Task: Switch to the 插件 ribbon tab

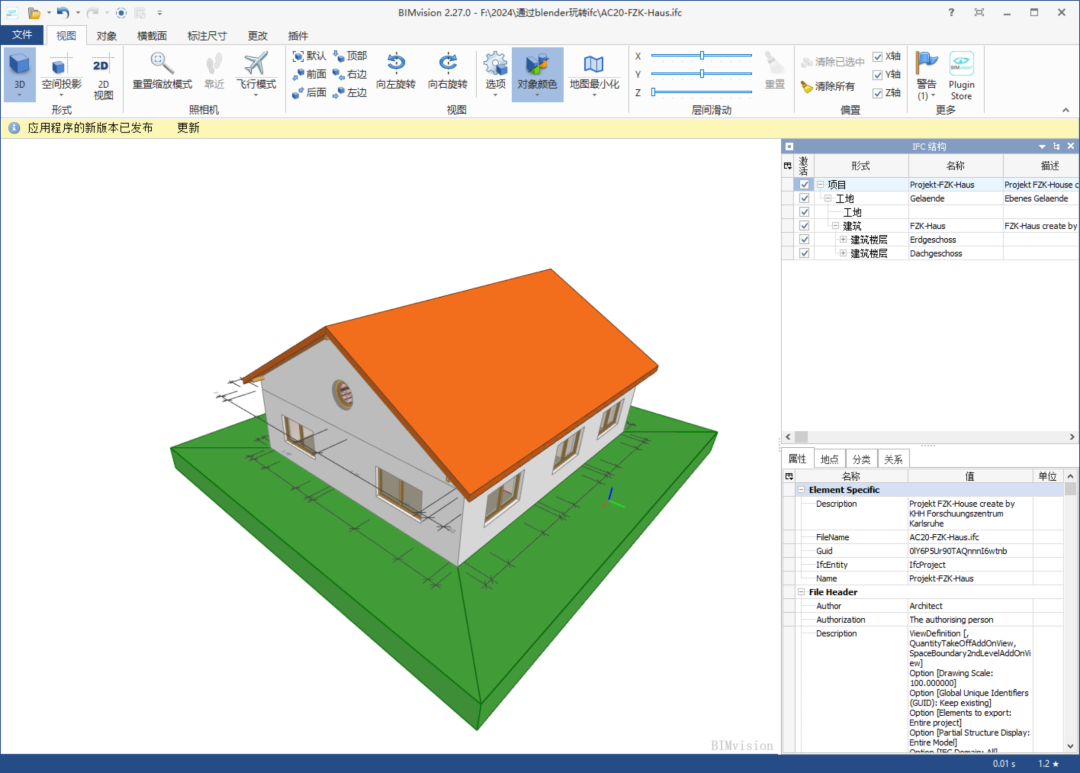Action: (x=298, y=36)
